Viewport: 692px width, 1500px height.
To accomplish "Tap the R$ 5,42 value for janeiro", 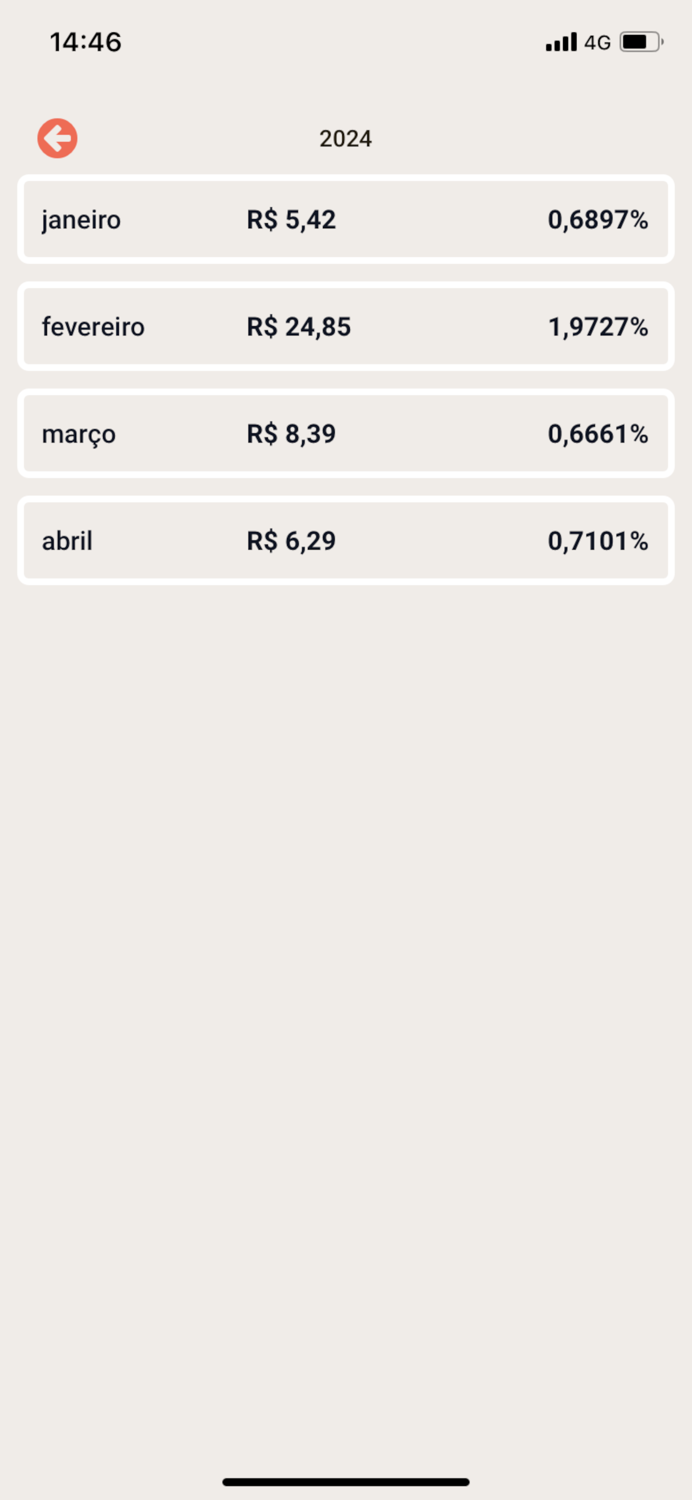I will click(x=291, y=219).
